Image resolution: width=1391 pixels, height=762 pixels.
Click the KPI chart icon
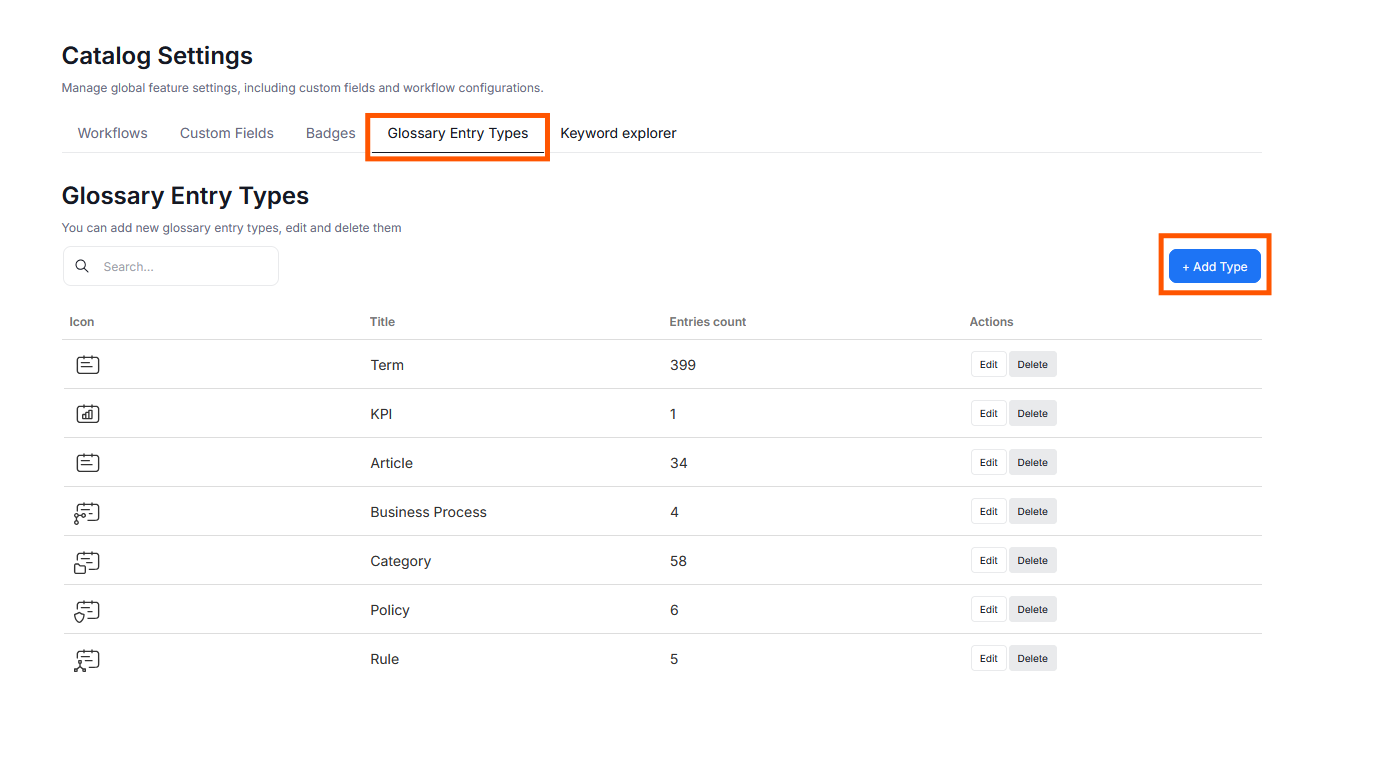click(x=88, y=414)
